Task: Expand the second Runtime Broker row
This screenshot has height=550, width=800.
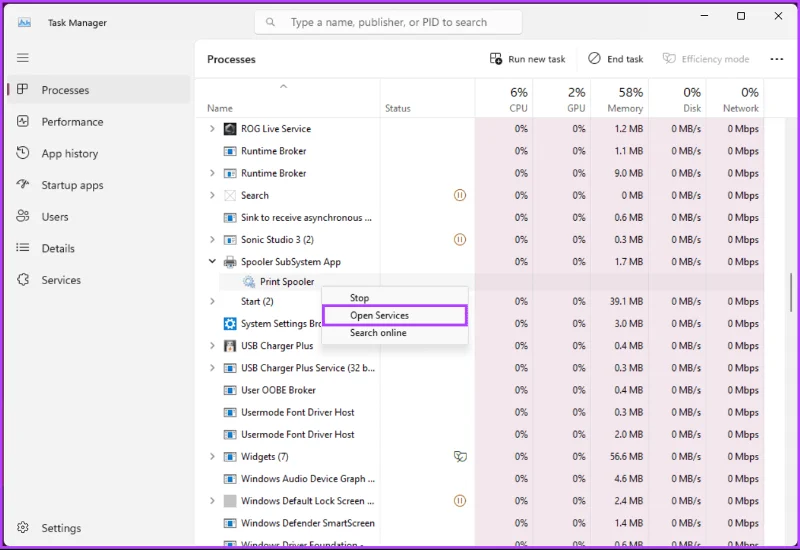Action: (212, 173)
